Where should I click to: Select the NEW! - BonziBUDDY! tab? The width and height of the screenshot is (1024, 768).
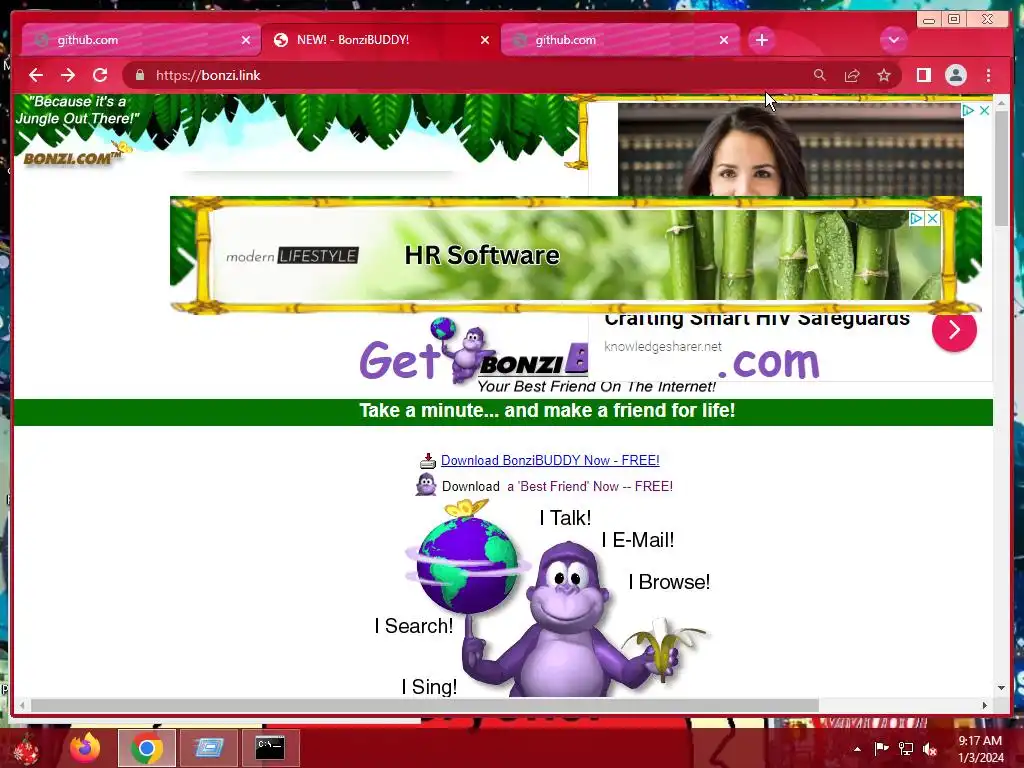coord(379,40)
